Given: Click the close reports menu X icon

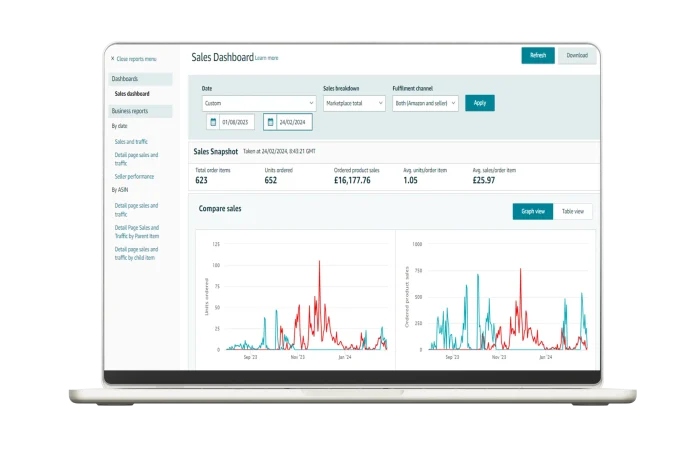Looking at the screenshot, I should pyautogui.click(x=113, y=59).
